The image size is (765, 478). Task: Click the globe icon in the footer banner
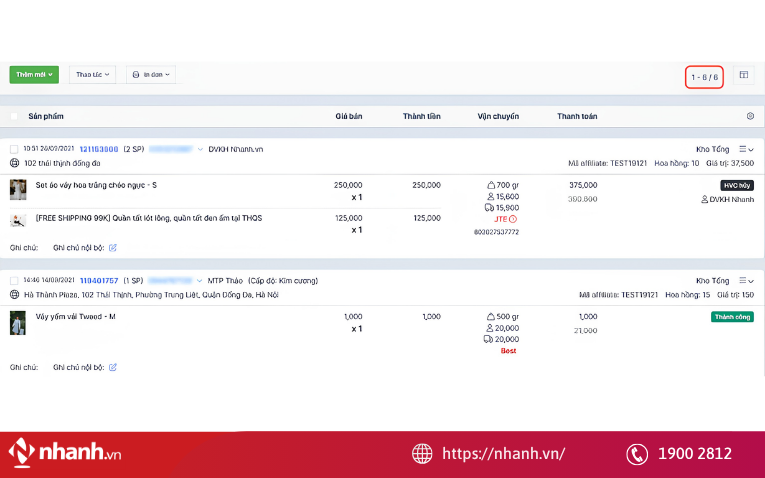pos(422,454)
